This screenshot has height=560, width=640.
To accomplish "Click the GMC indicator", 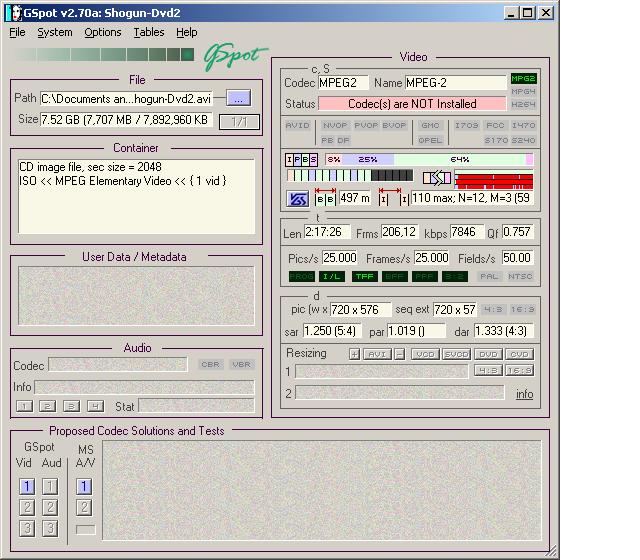I will pyautogui.click(x=430, y=125).
